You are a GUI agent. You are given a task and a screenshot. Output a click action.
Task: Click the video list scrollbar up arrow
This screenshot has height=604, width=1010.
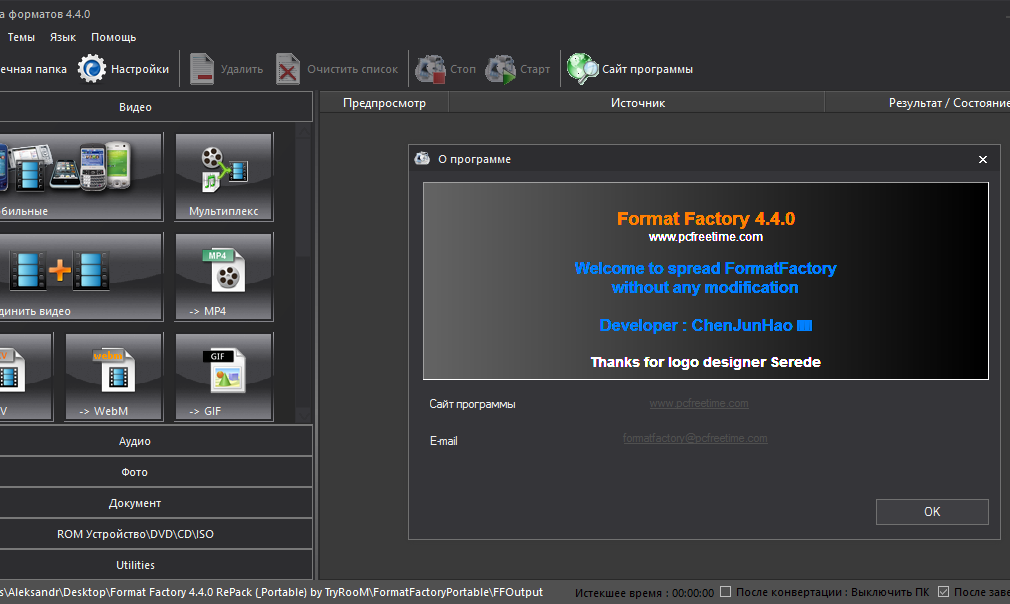[304, 131]
